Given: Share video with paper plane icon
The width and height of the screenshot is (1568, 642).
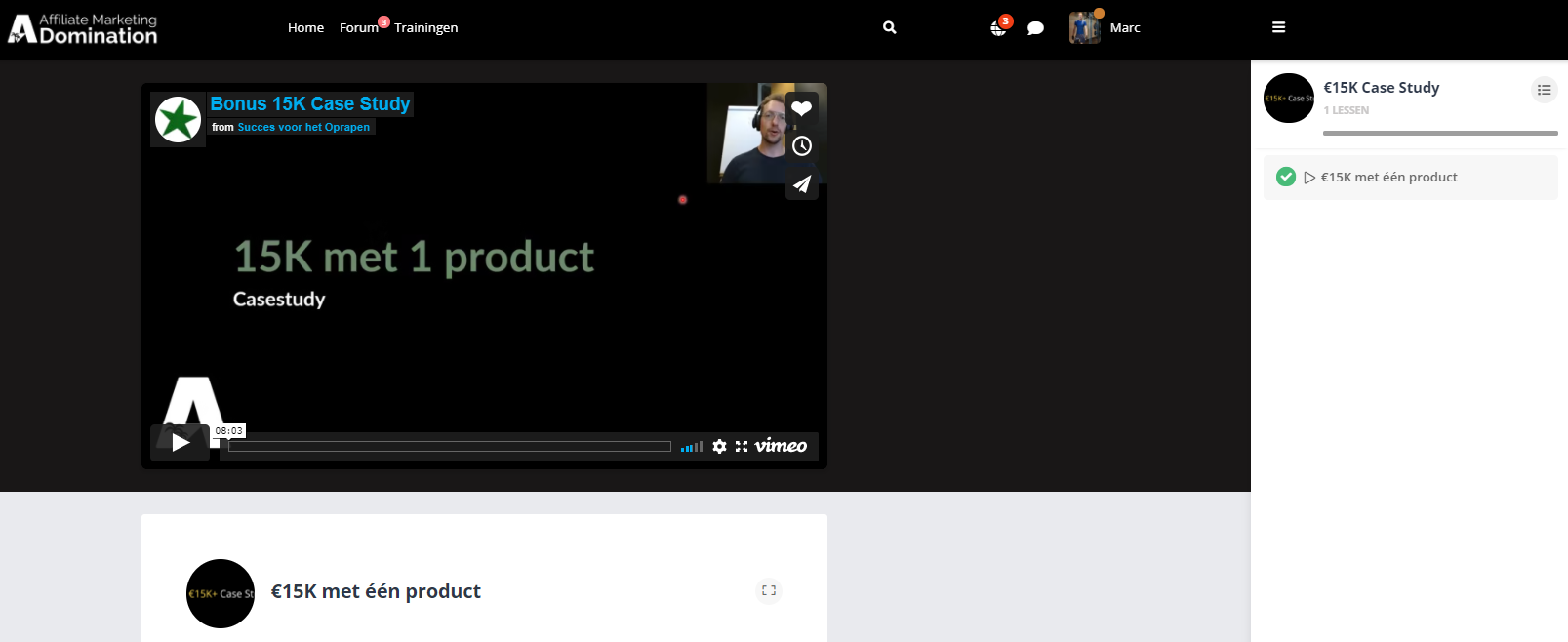Looking at the screenshot, I should [801, 184].
